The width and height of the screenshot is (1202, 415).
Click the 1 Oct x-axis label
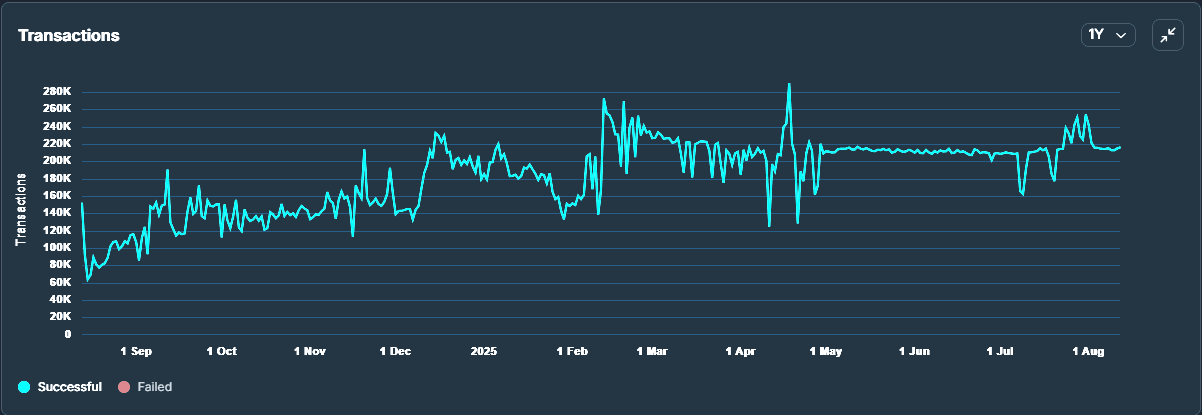(222, 352)
